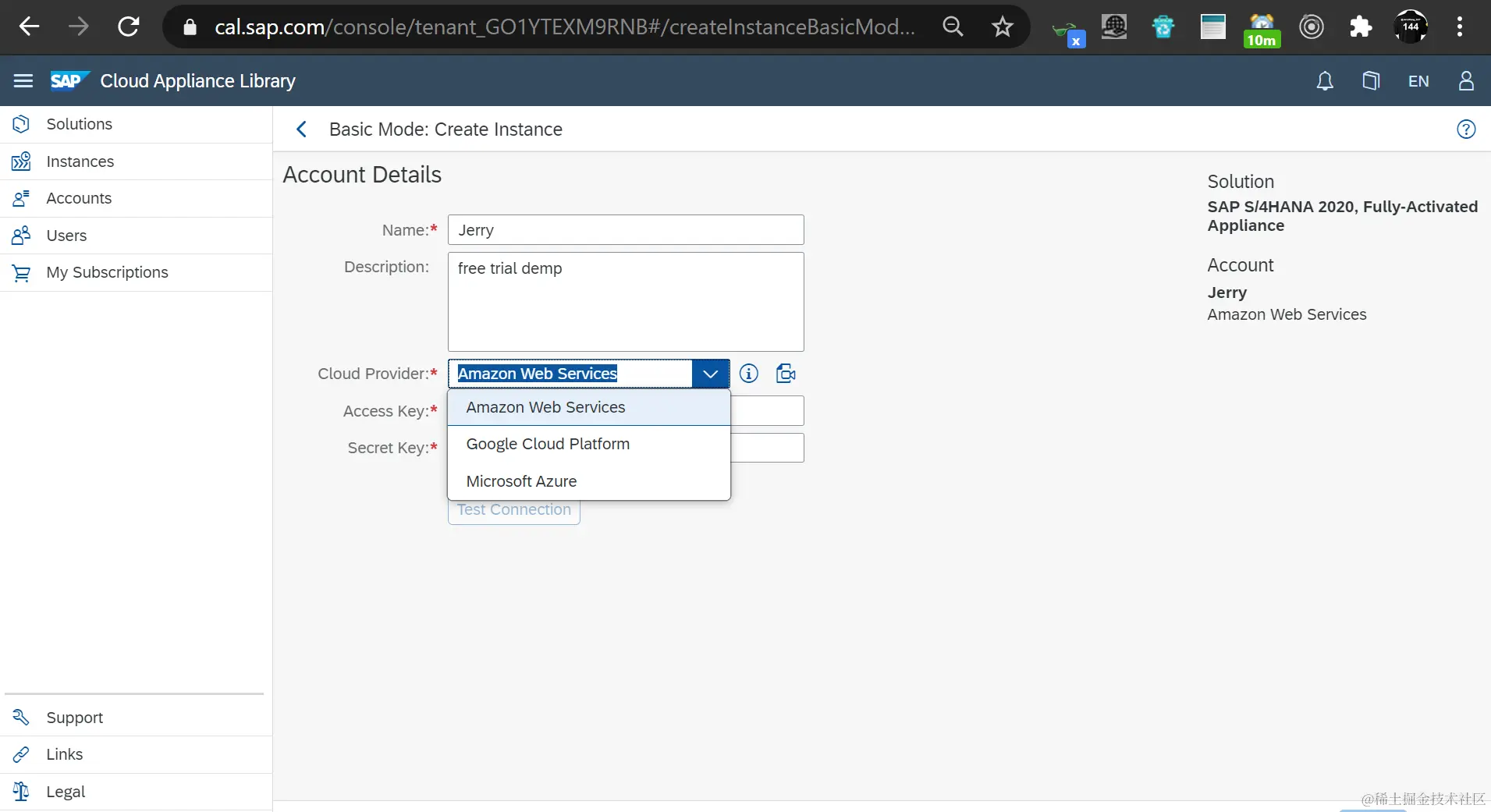Click the Test Connection button
1491x812 pixels.
tap(514, 510)
